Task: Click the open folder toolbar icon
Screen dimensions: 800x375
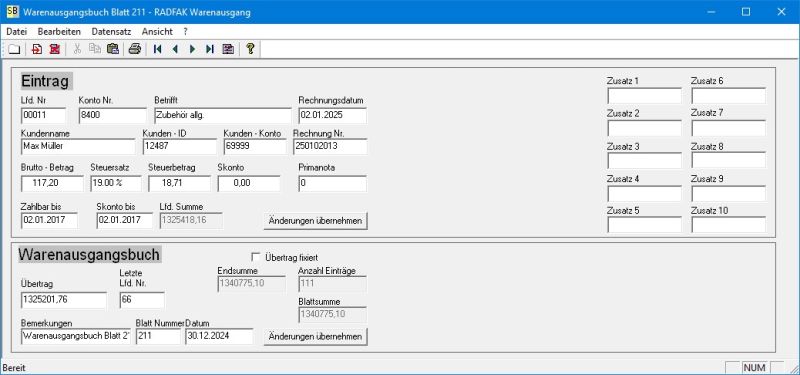Action: (14, 49)
